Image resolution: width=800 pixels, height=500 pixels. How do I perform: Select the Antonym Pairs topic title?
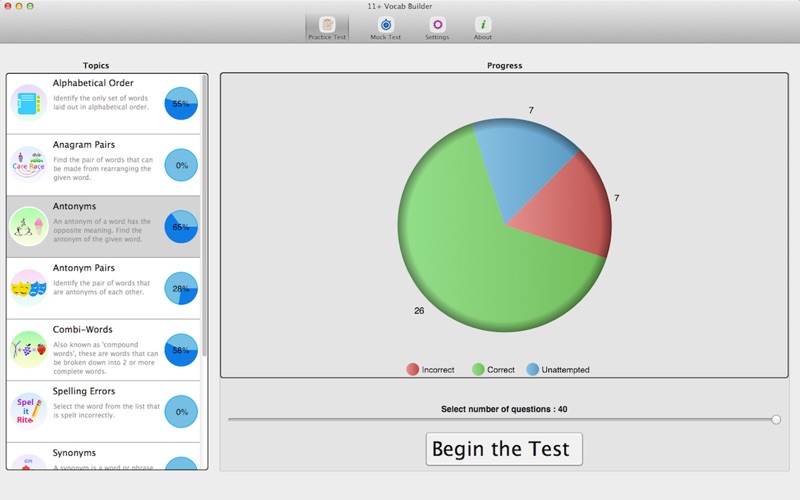pos(84,268)
